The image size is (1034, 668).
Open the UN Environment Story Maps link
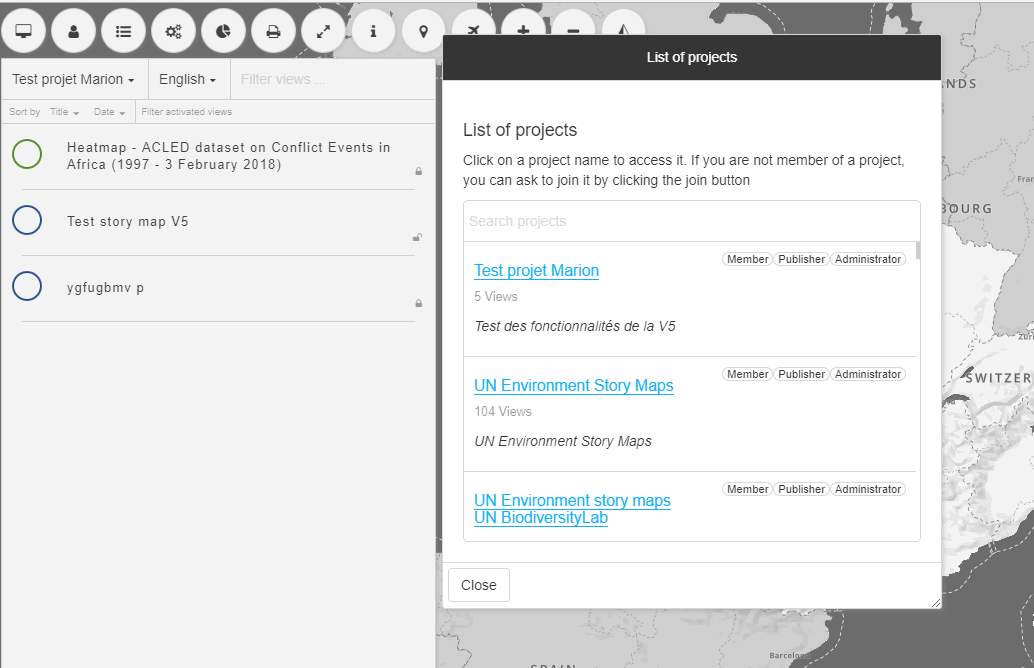[574, 386]
